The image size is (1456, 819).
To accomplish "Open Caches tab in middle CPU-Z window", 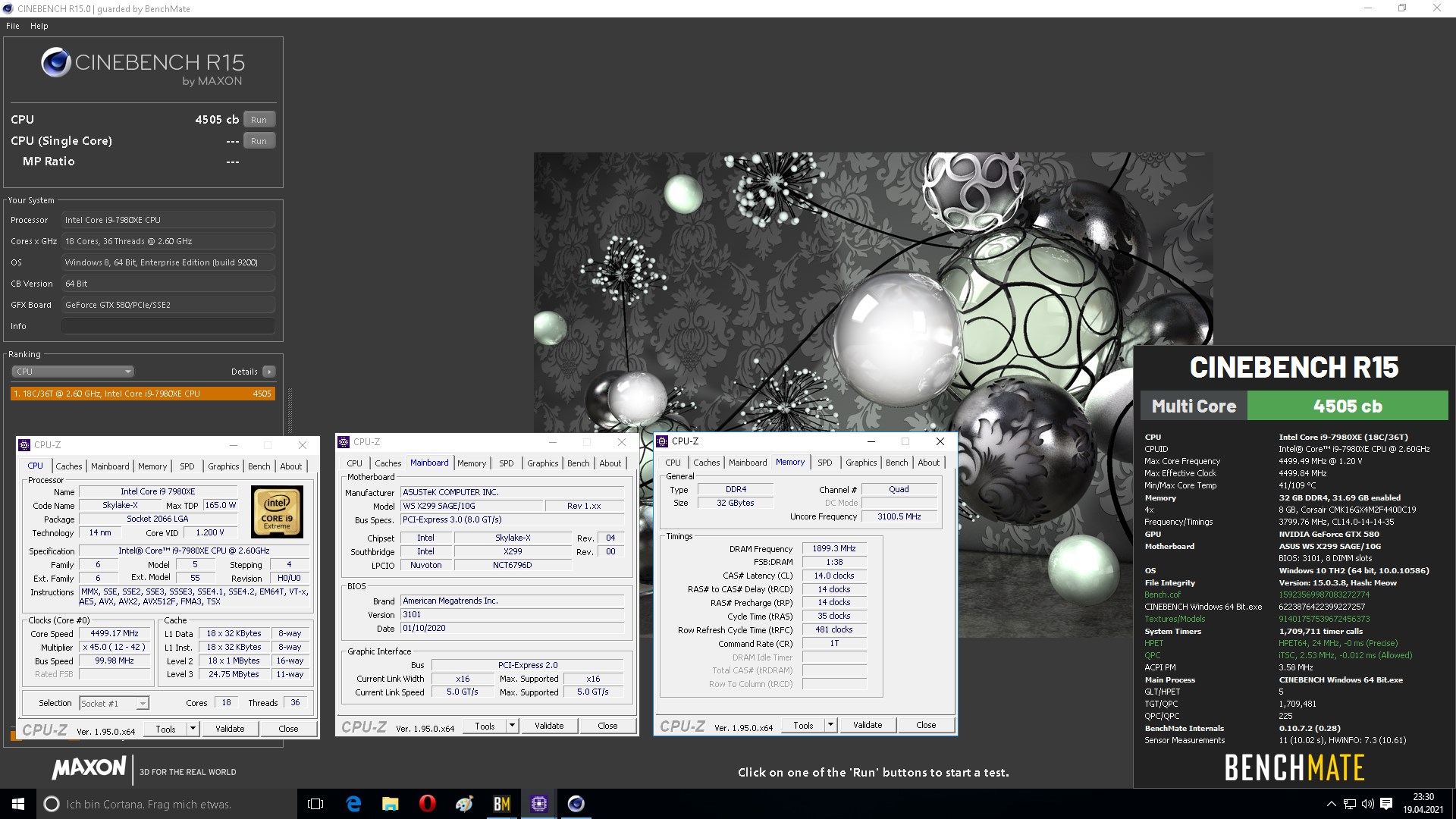I will click(388, 463).
